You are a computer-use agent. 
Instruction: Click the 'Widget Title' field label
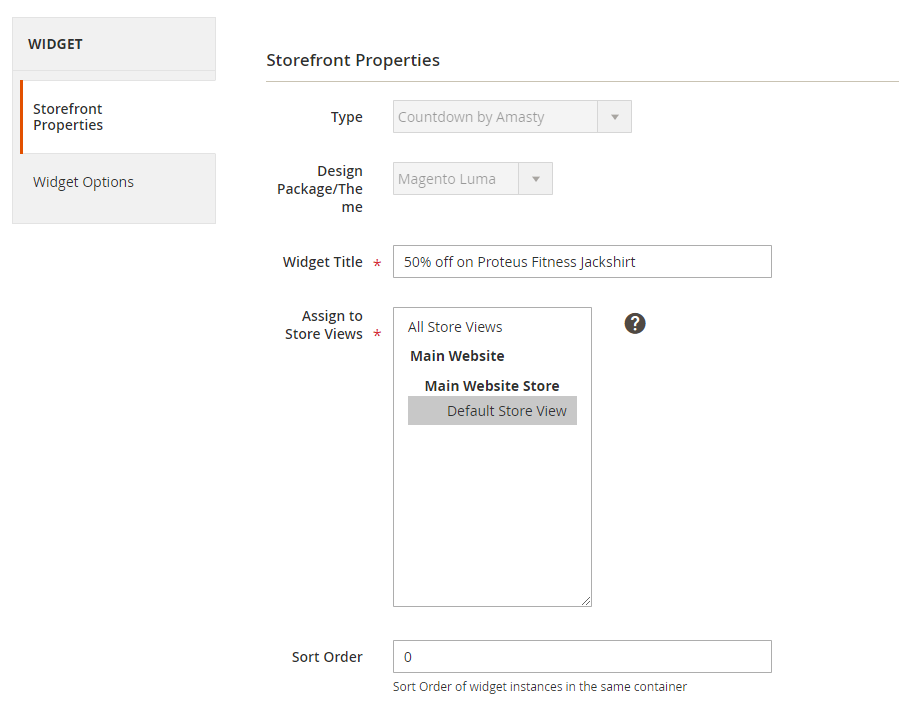[322, 262]
